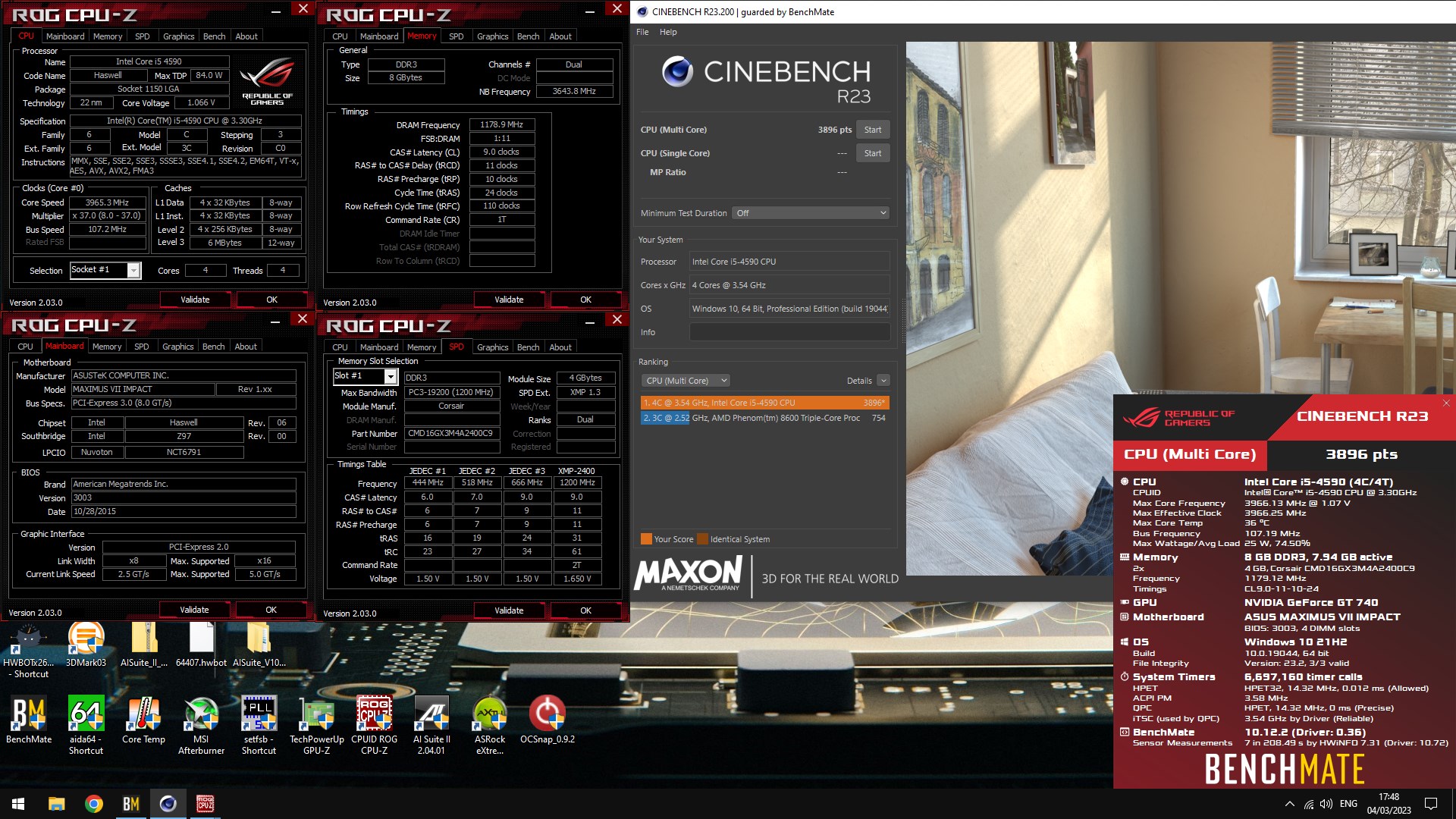The width and height of the screenshot is (1456, 819).
Task: Switch to ROG CPU-Z taskbar icon
Action: 206,804
